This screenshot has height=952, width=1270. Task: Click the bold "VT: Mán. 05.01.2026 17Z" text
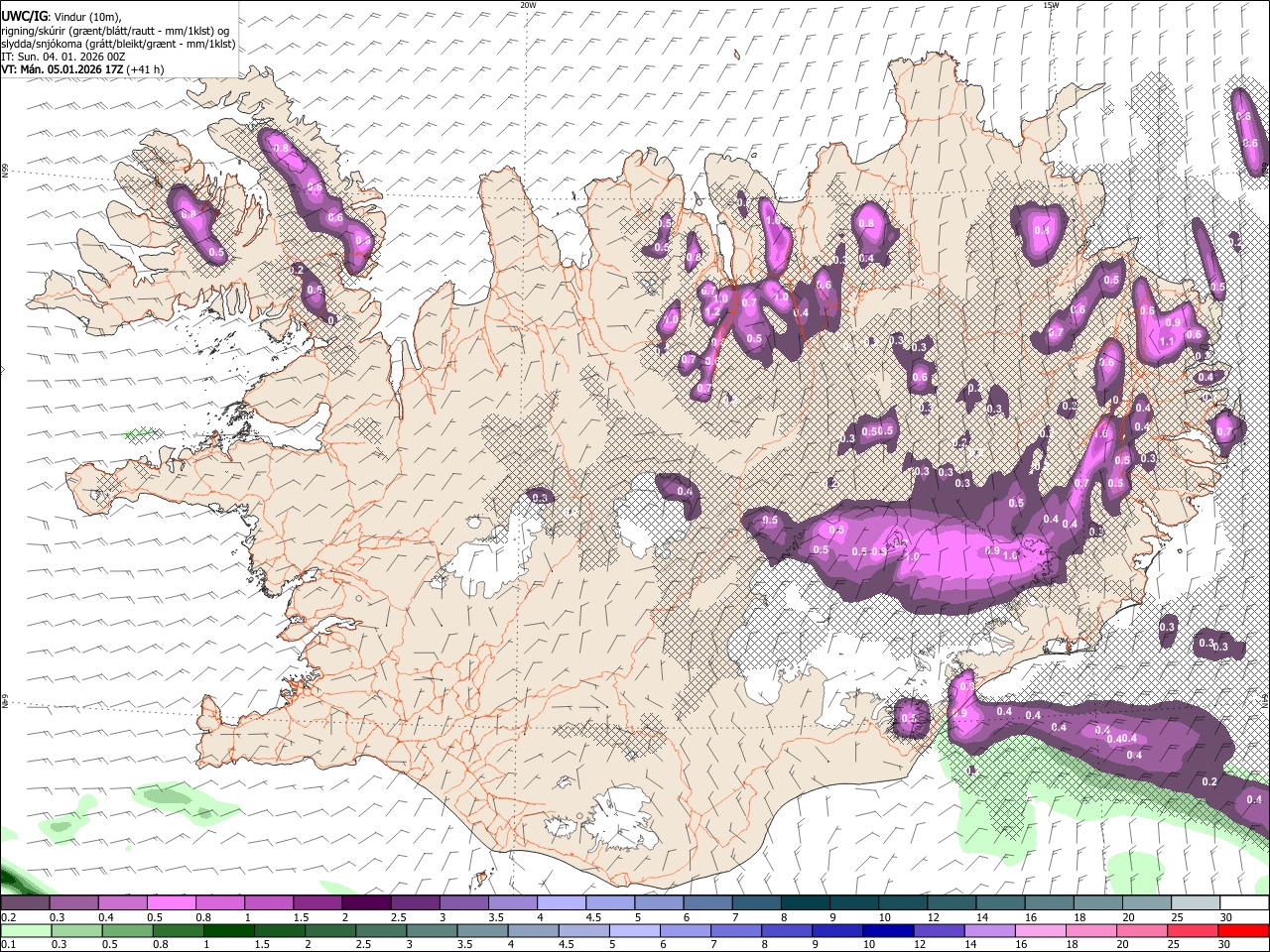coord(62,69)
